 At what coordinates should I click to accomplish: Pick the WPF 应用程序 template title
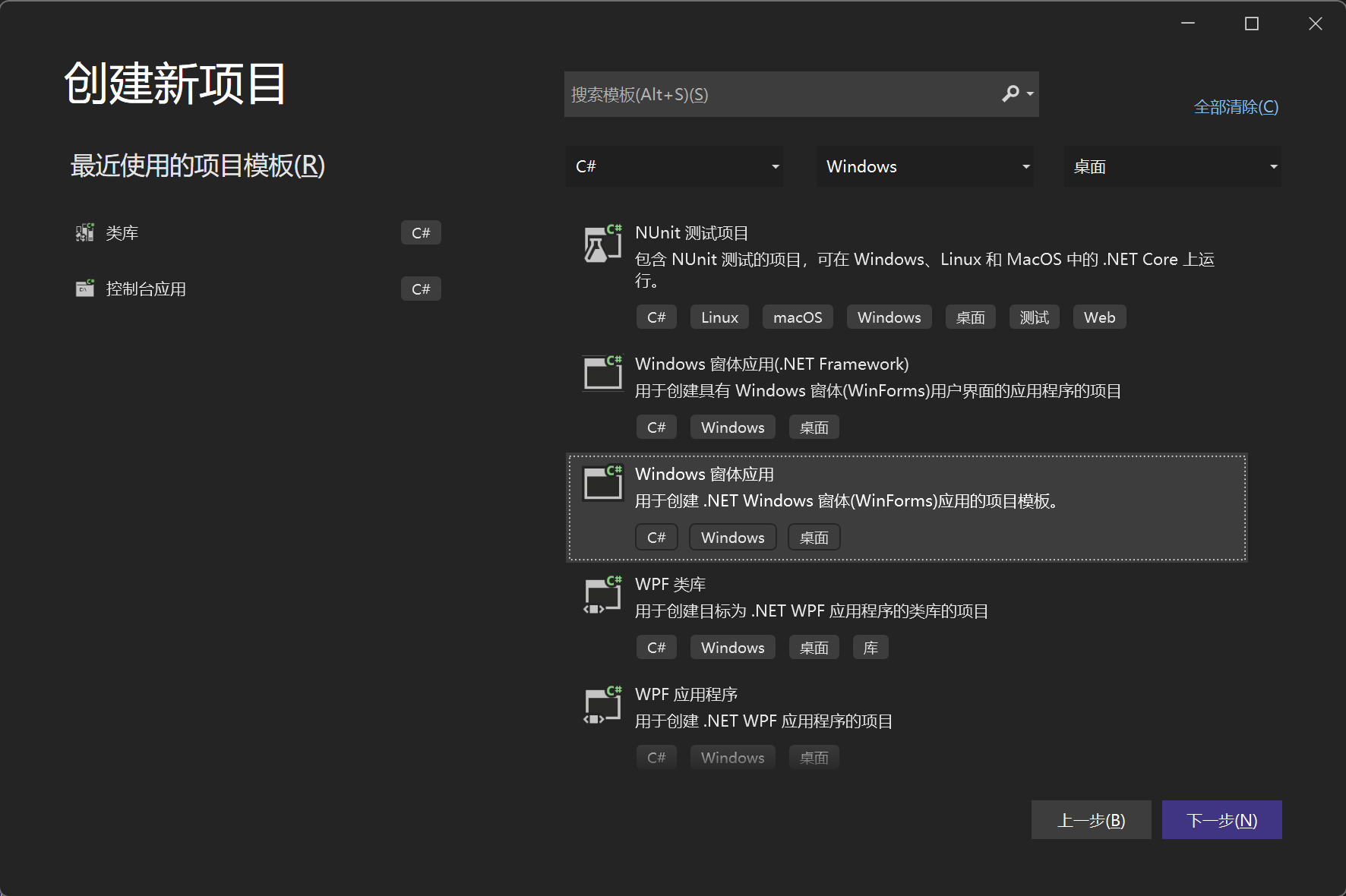point(686,695)
